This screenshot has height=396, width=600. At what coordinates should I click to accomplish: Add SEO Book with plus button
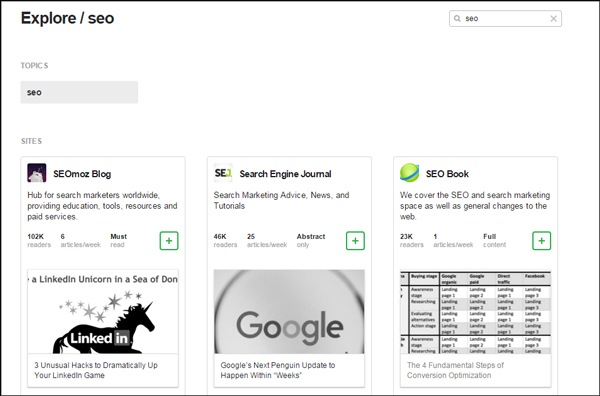coord(541,241)
